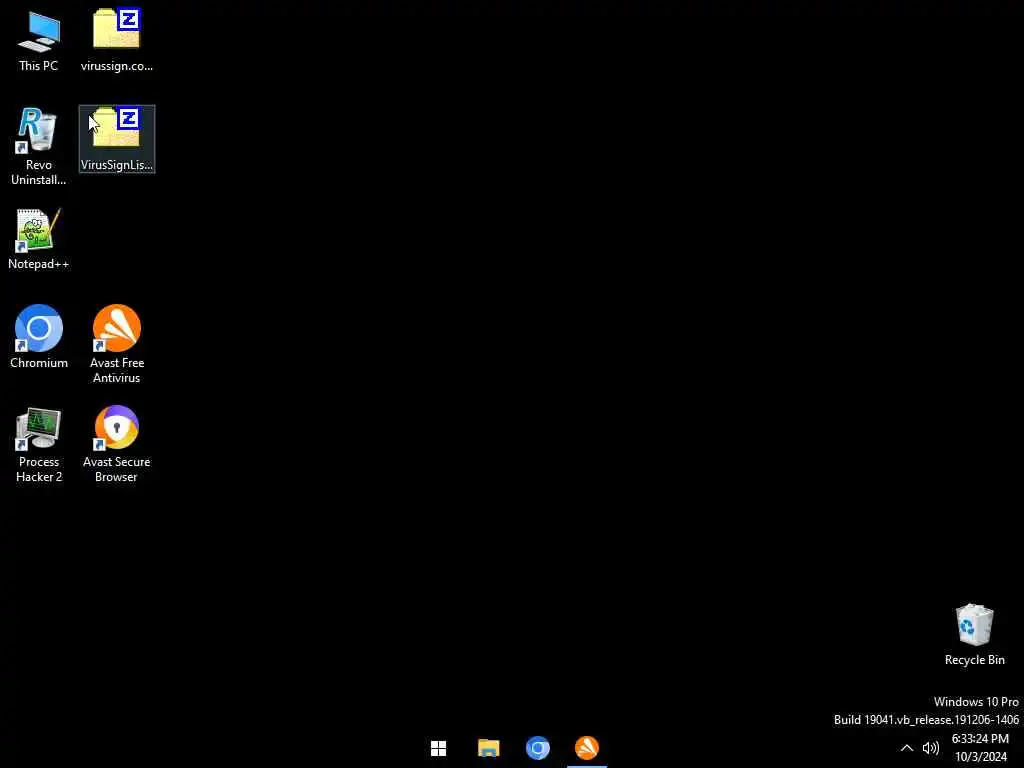
Task: Show hidden system tray icons
Action: coord(906,748)
